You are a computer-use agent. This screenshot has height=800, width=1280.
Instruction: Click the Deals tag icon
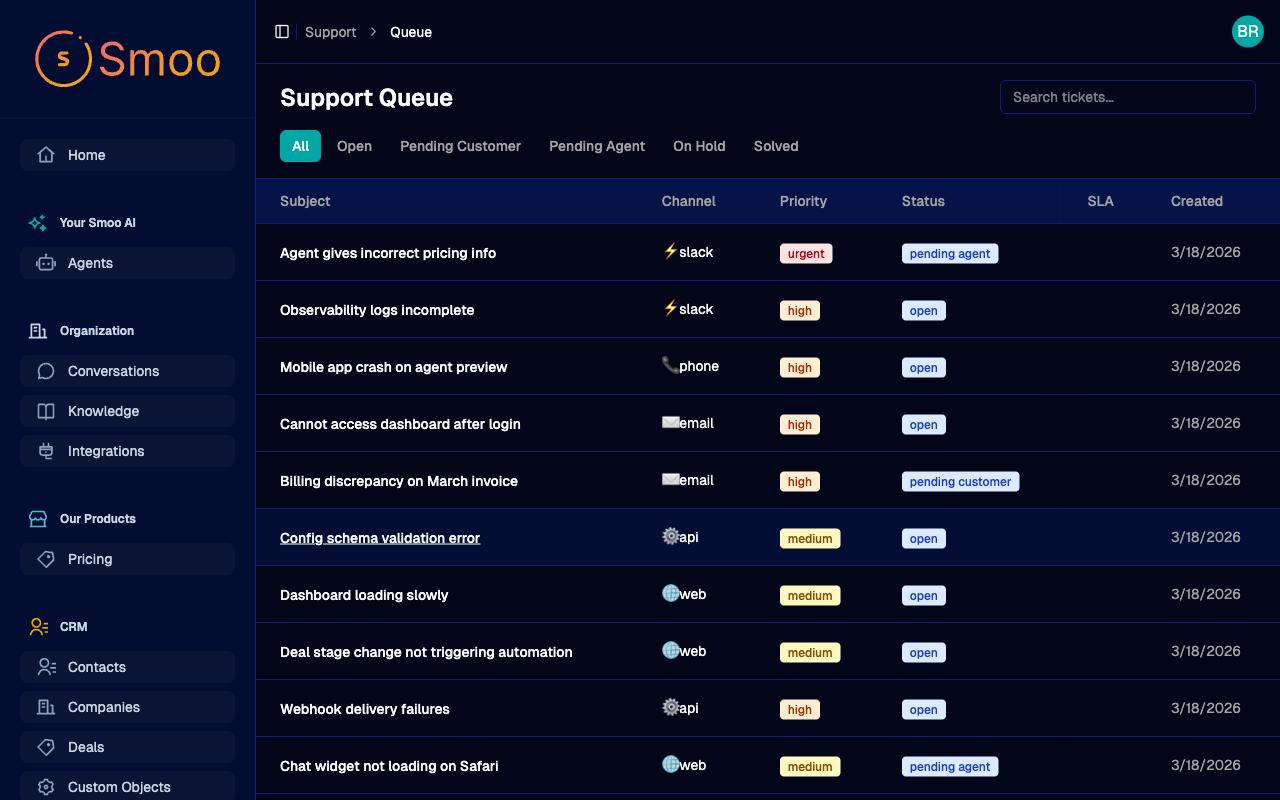pyautogui.click(x=44, y=747)
